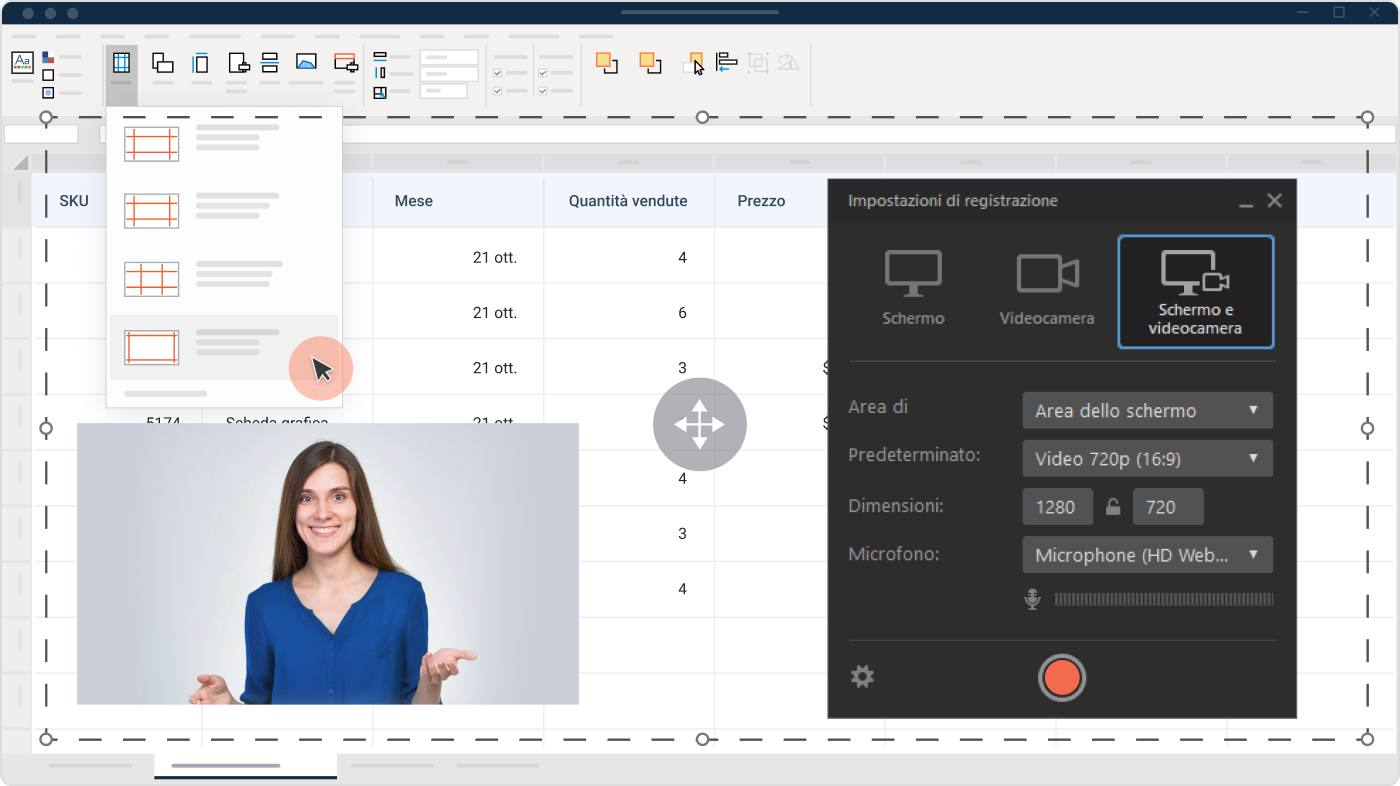Click the align-left arrow icon in toolbar
Screen dimensions: 1400x786
pyautogui.click(x=724, y=62)
